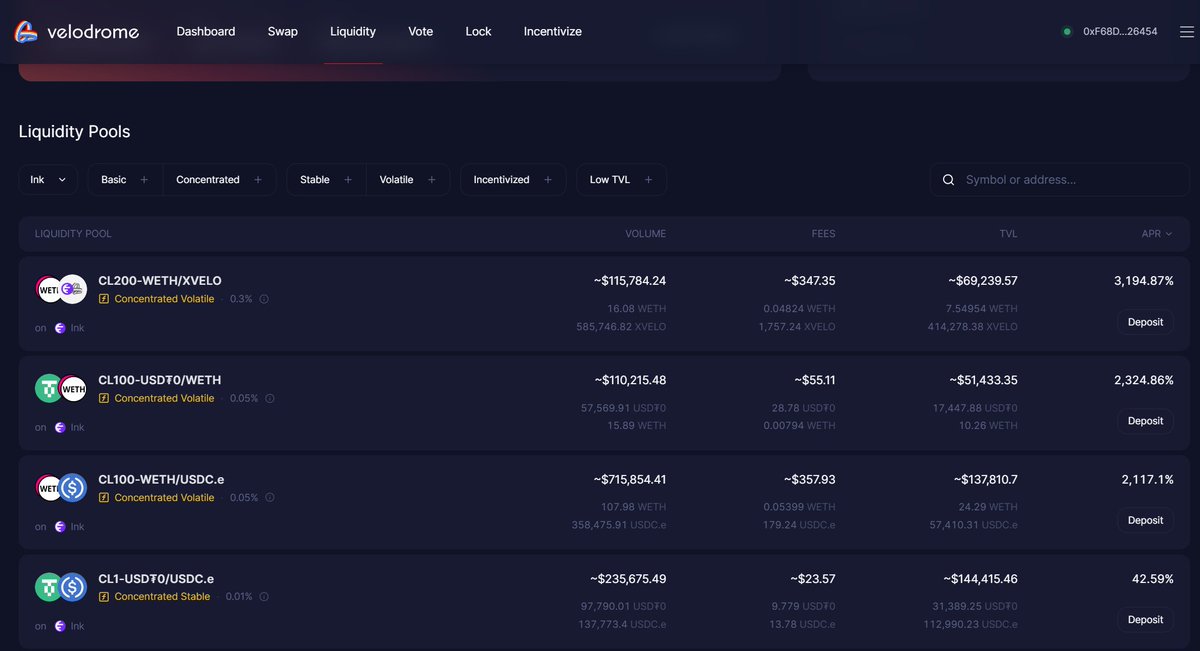Click USD₮0/WETH token pair icon
The height and width of the screenshot is (651, 1200).
pyautogui.click(x=61, y=388)
